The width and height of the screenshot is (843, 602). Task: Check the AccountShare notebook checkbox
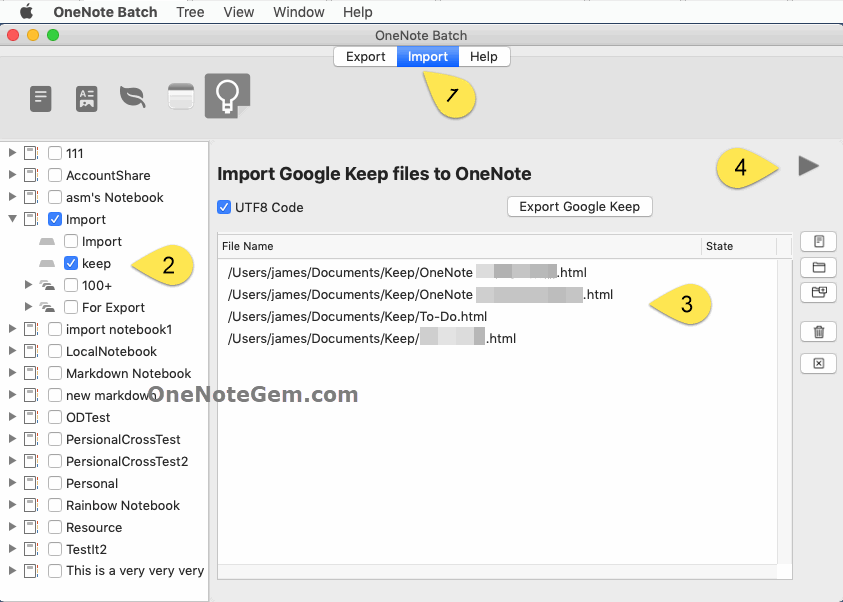click(55, 175)
